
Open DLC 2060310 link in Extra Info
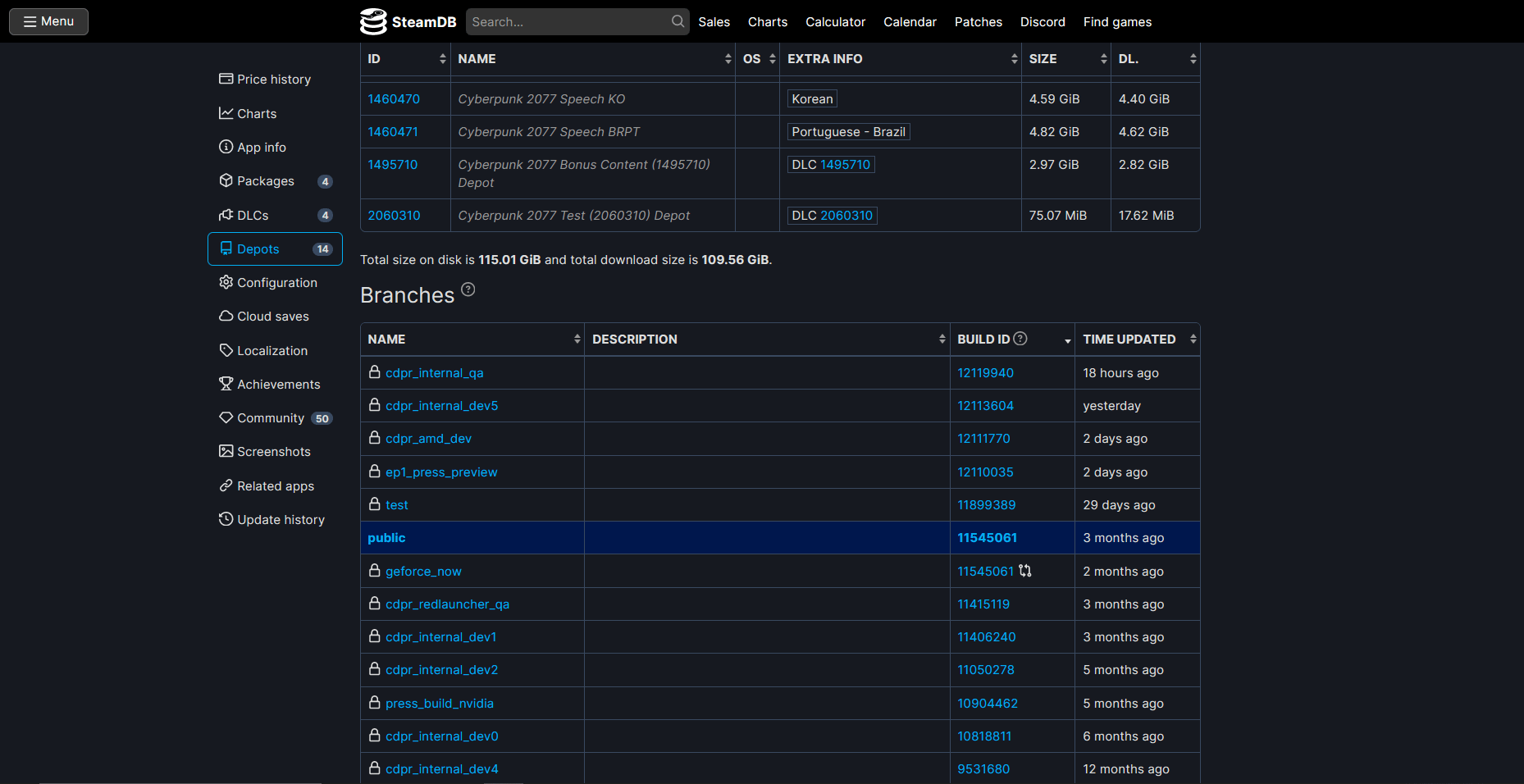[846, 216]
